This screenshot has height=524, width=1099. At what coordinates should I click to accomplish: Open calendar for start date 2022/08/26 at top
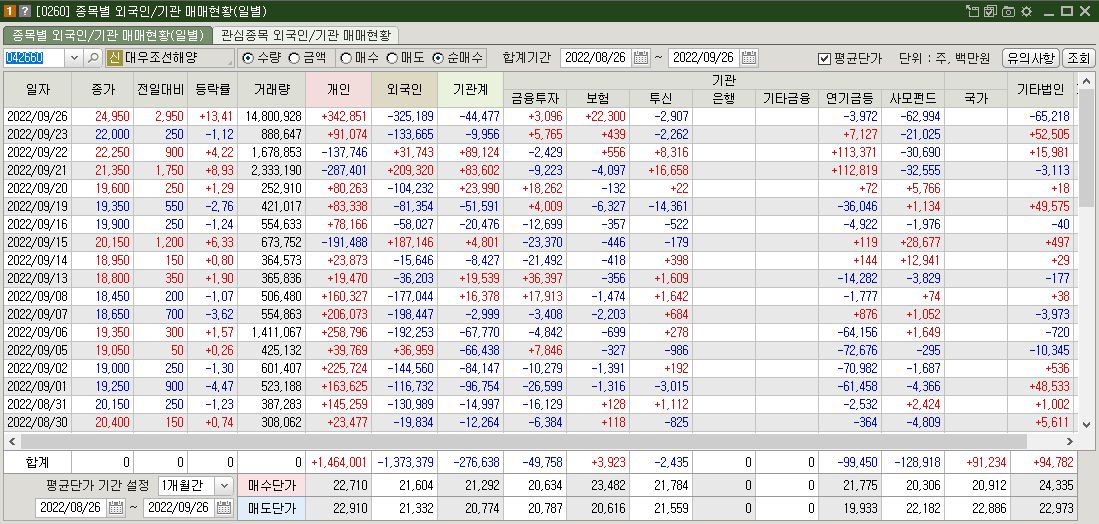coord(641,58)
